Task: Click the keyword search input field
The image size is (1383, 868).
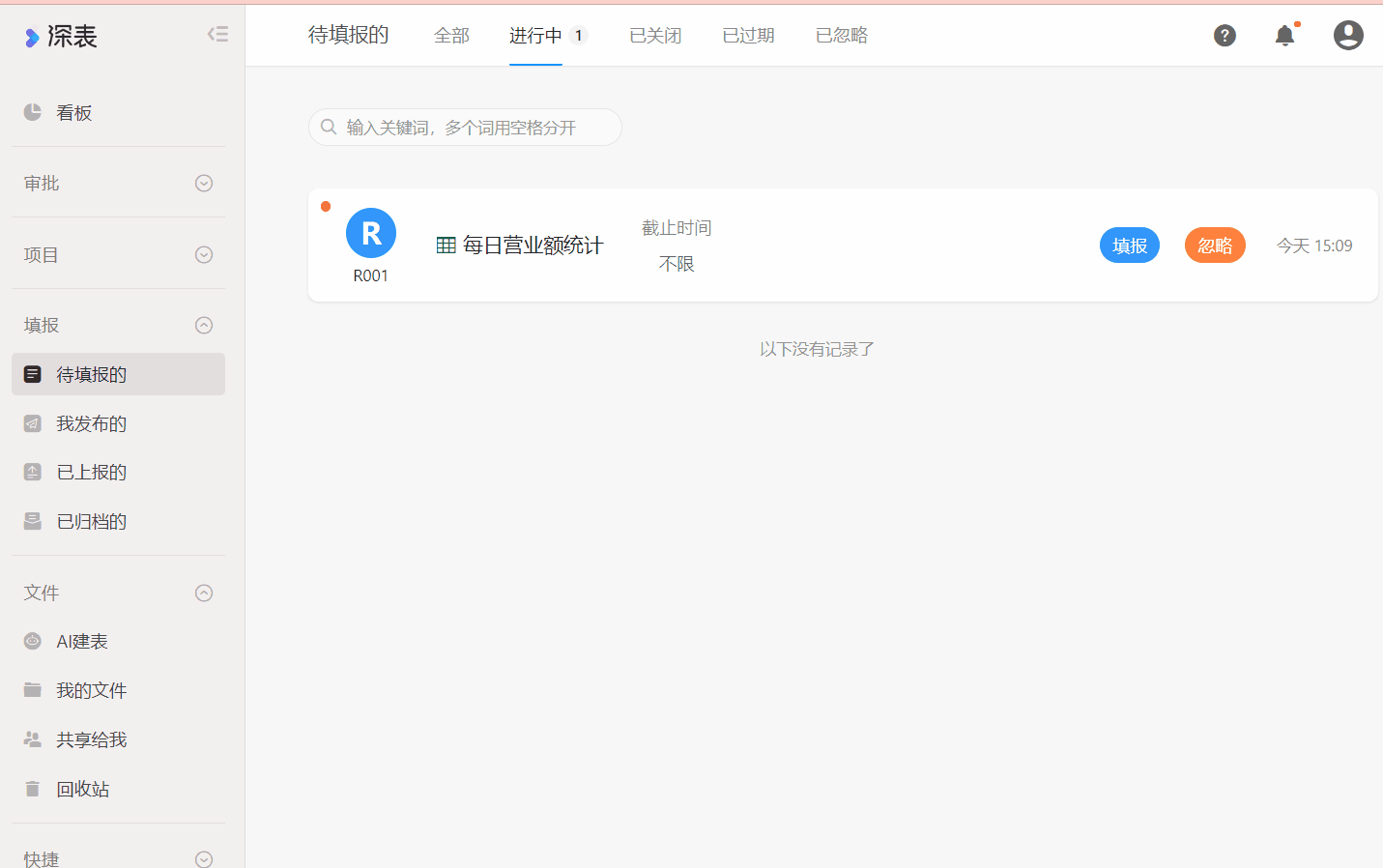Action: 474,128
